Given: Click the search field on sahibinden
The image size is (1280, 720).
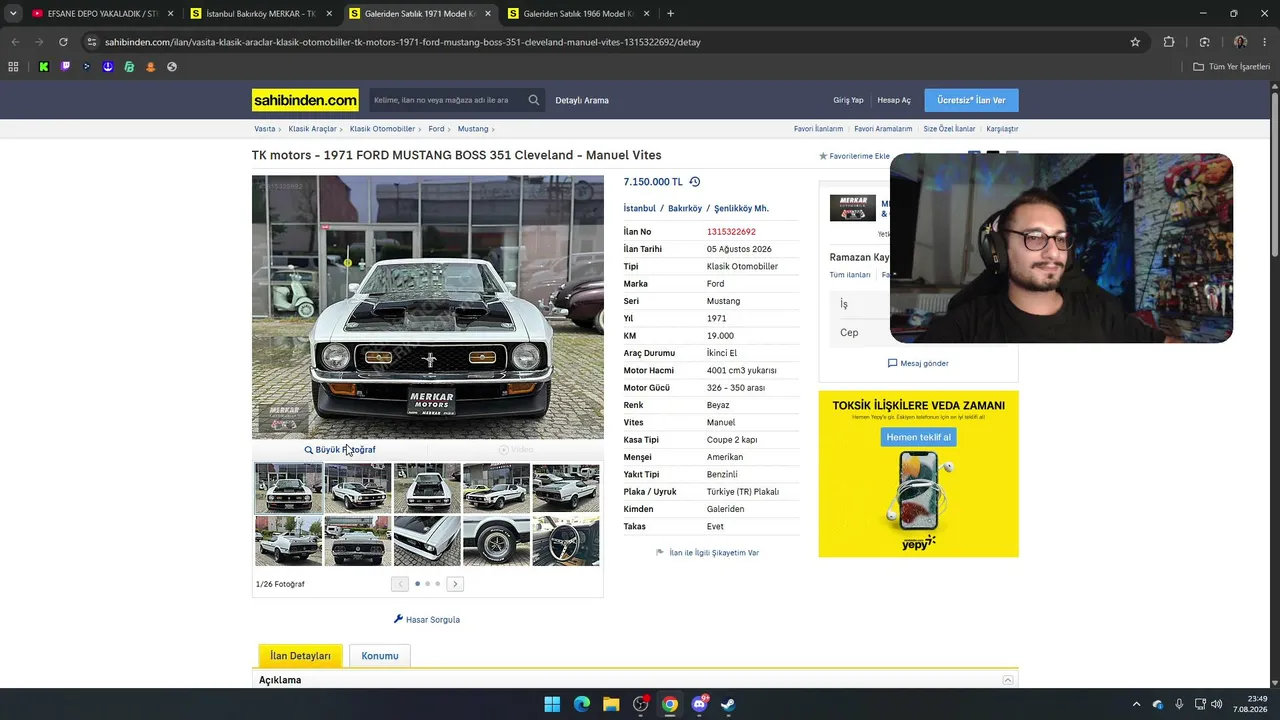Looking at the screenshot, I should click(445, 100).
